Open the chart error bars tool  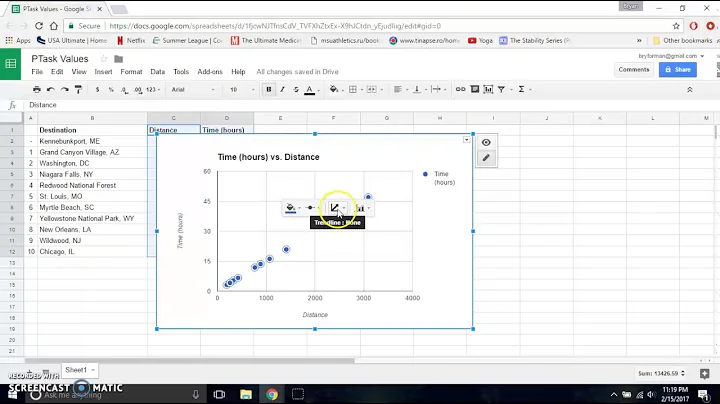(363, 208)
